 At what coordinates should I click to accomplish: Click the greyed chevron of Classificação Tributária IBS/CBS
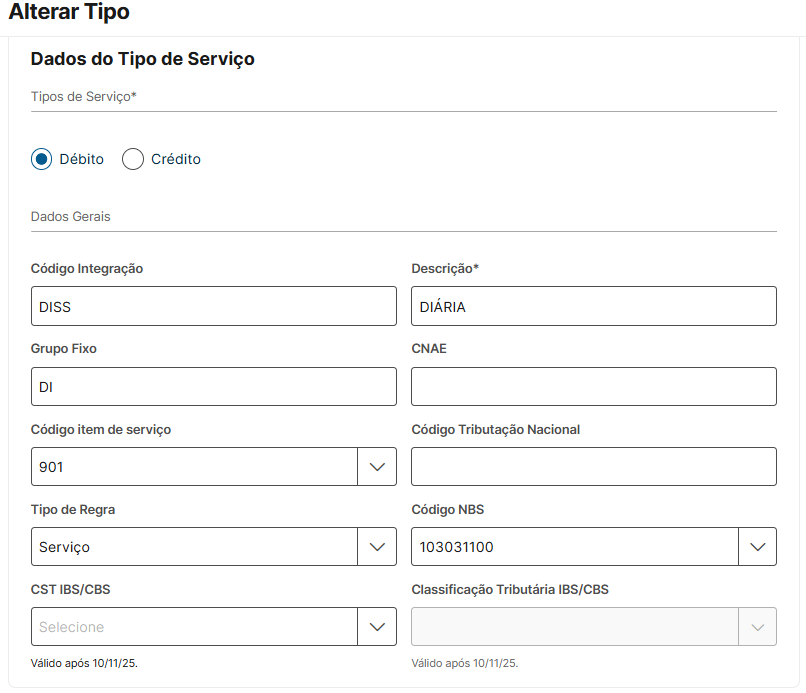pos(757,627)
